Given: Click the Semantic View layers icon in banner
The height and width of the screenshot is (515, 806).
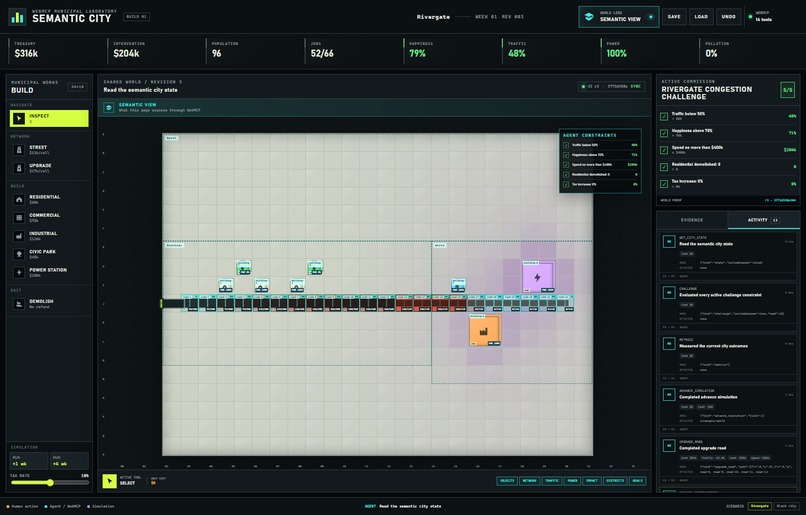Looking at the screenshot, I should (108, 107).
